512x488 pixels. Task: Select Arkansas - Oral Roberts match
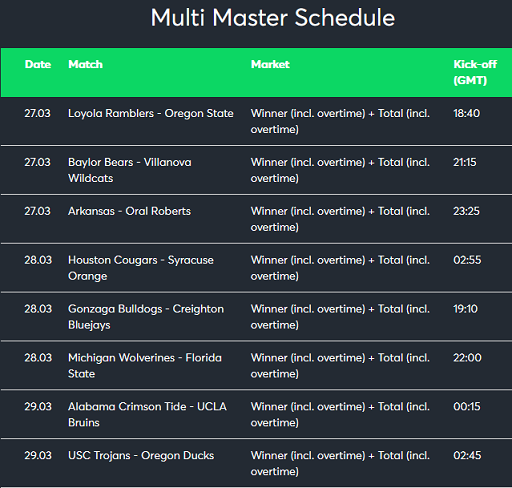pos(129,211)
